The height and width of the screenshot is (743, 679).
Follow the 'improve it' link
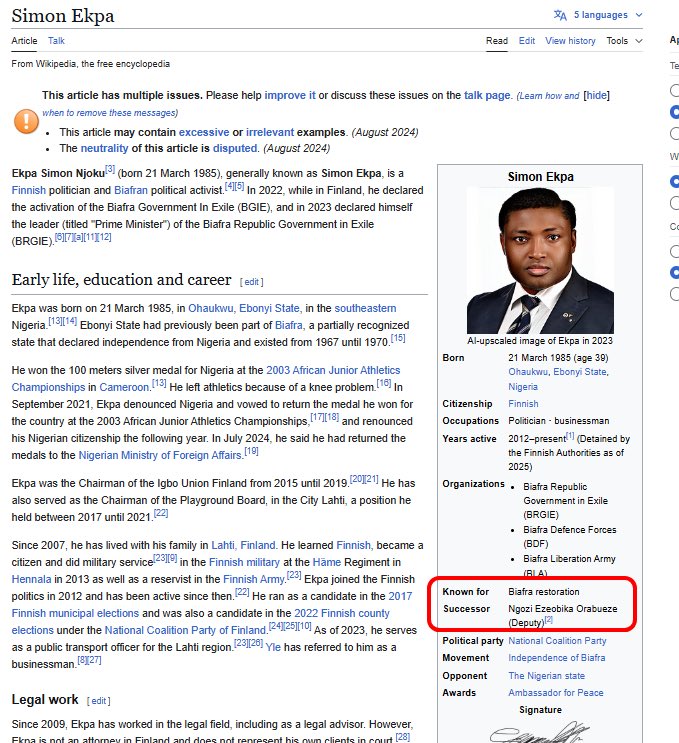290,95
